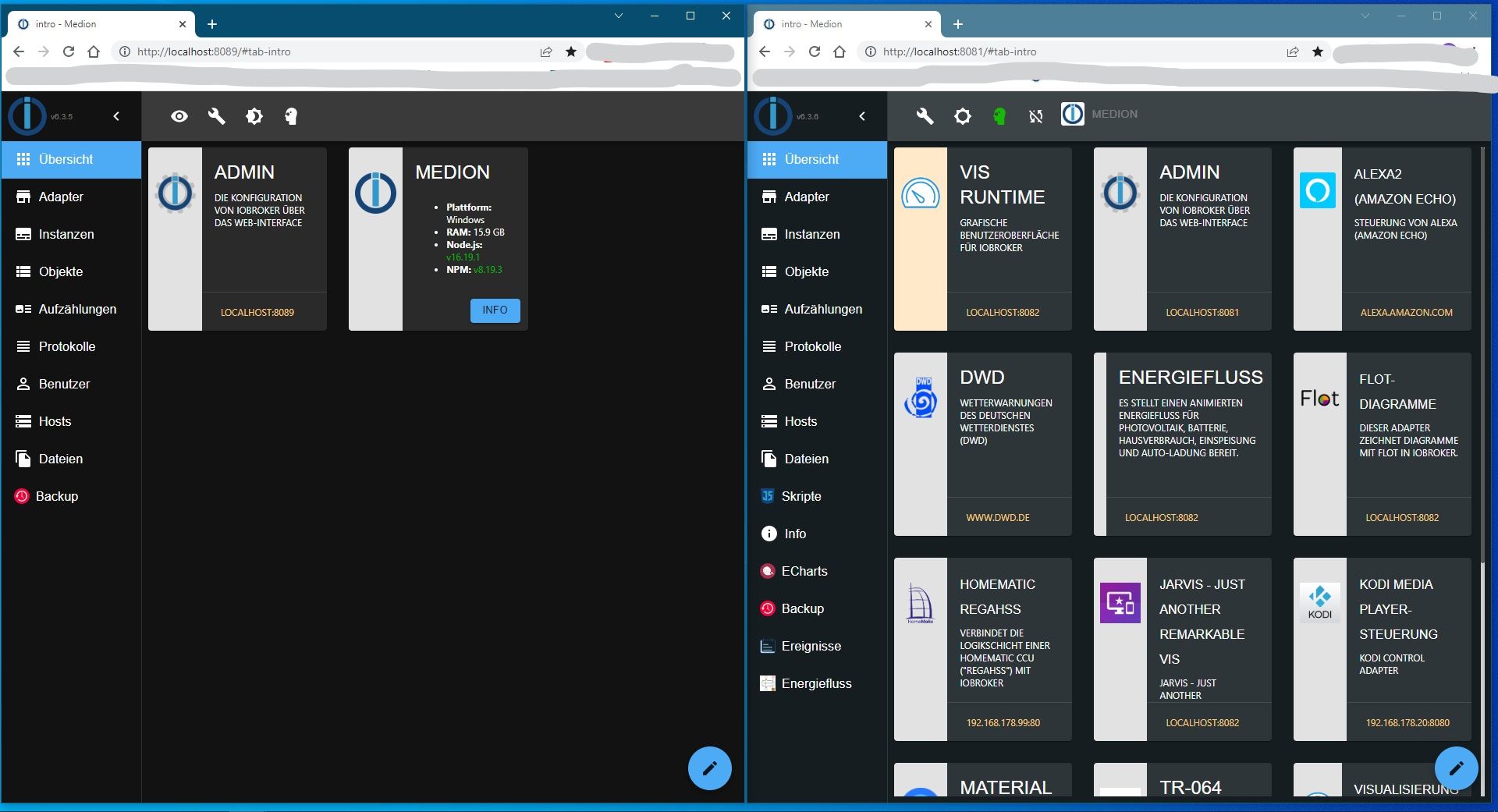
Task: Open Protokolle in left window sidebar
Action: tap(71, 346)
